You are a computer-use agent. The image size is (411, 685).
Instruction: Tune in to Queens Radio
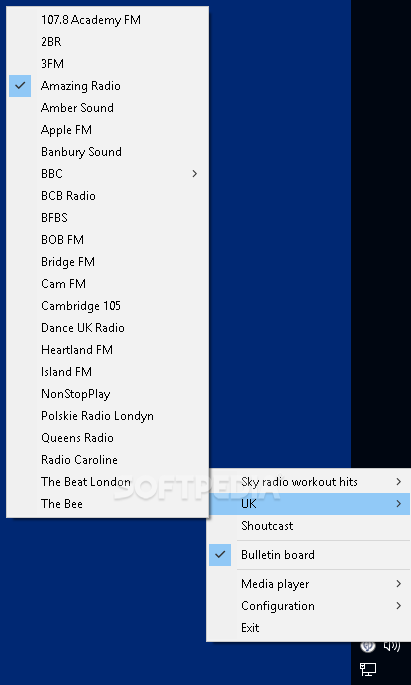click(x=107, y=438)
